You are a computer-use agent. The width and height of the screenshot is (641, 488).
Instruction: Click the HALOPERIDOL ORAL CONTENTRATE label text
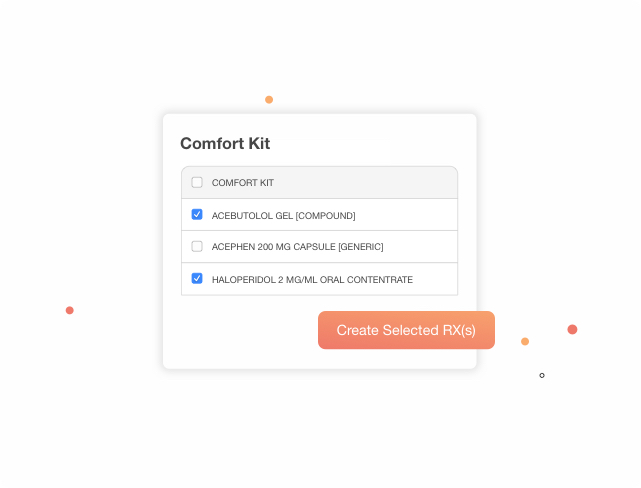[x=312, y=280]
